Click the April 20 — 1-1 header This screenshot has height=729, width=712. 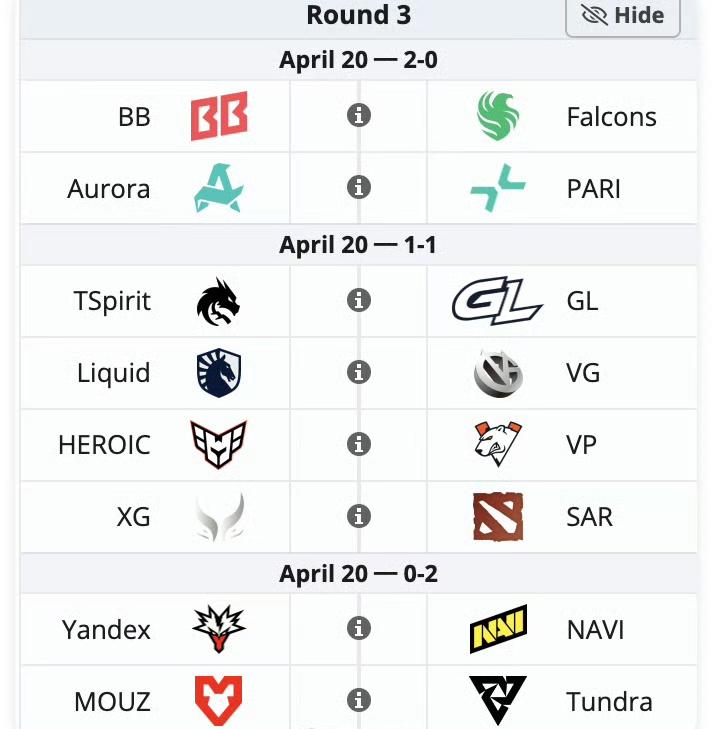click(x=358, y=245)
